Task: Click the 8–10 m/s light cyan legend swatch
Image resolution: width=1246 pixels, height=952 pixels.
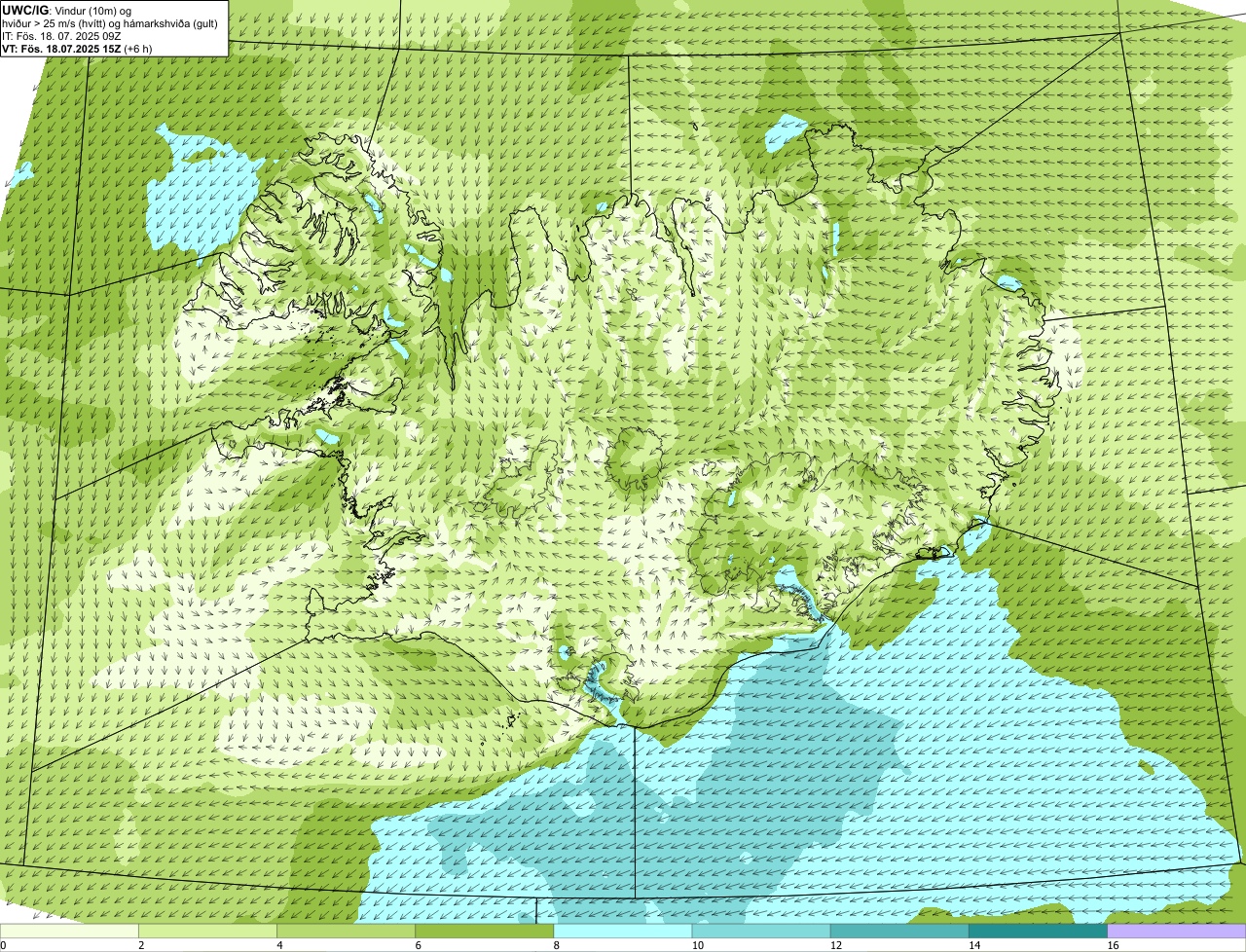Action: coord(623,932)
